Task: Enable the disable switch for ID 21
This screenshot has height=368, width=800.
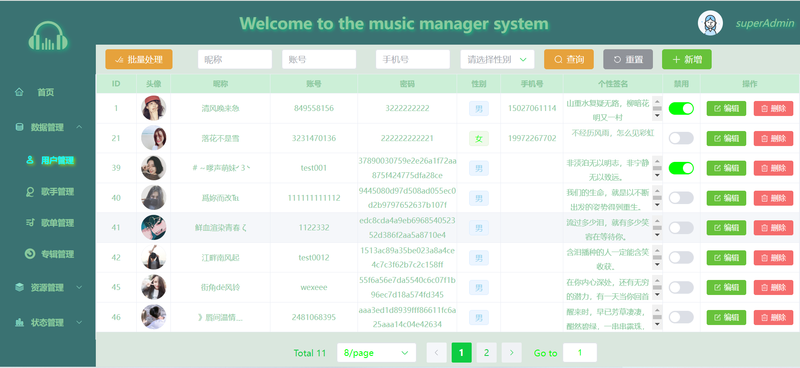Action: 681,138
